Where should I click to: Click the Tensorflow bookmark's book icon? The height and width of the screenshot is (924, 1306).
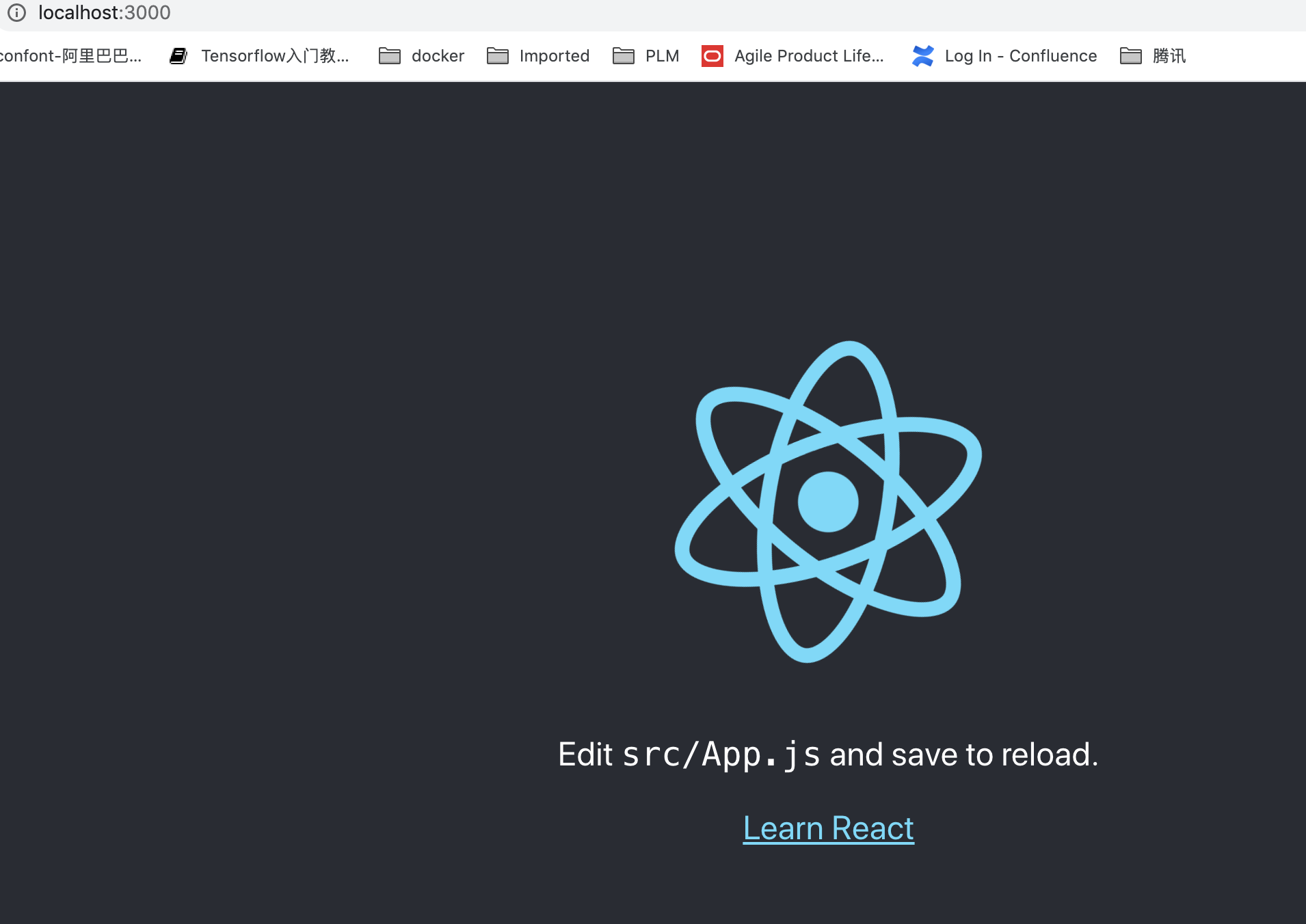178,56
